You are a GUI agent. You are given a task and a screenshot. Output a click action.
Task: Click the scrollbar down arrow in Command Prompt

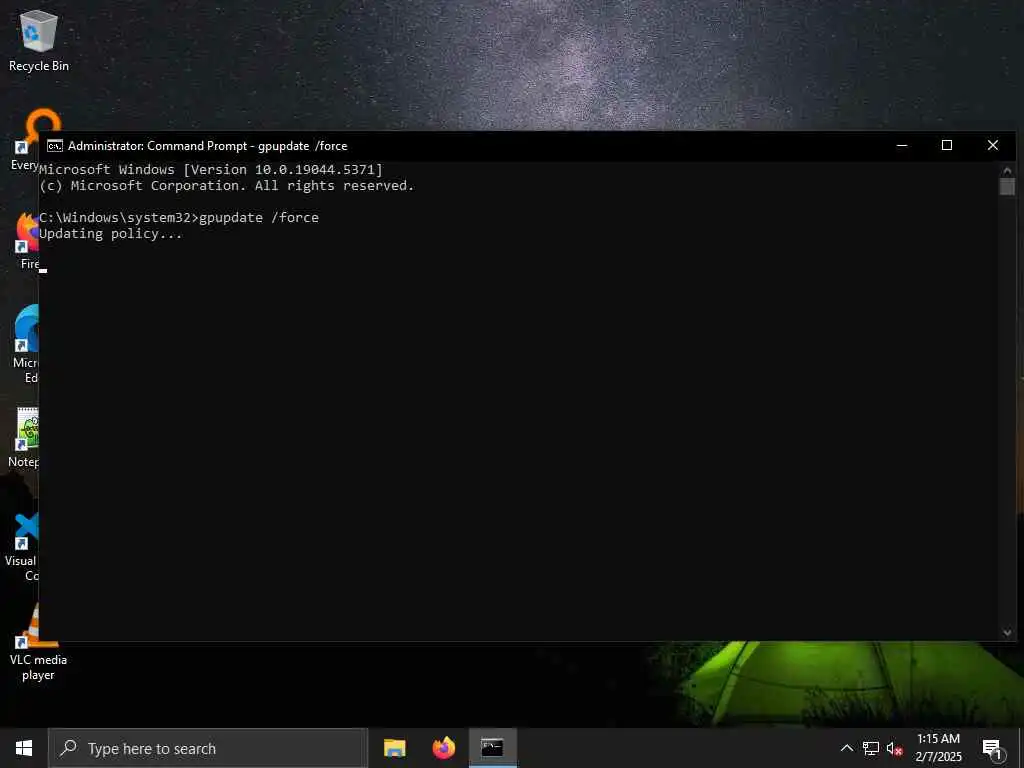[1007, 632]
